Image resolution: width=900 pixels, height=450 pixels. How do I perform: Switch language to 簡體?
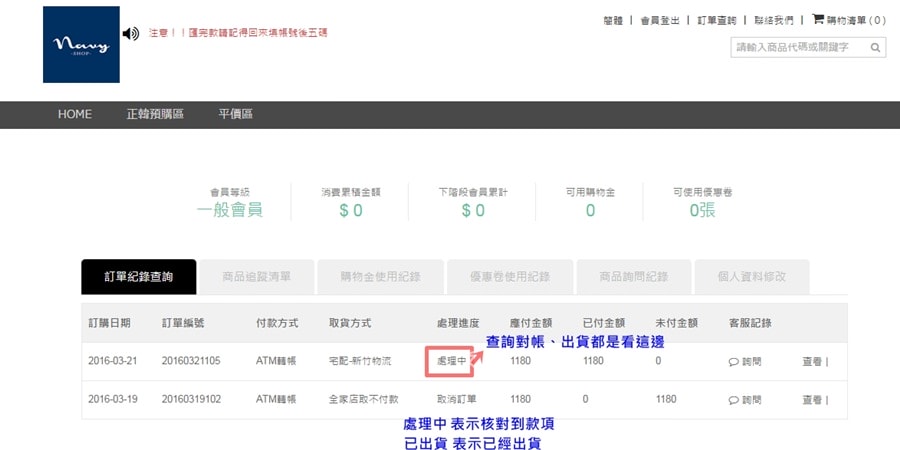point(613,20)
